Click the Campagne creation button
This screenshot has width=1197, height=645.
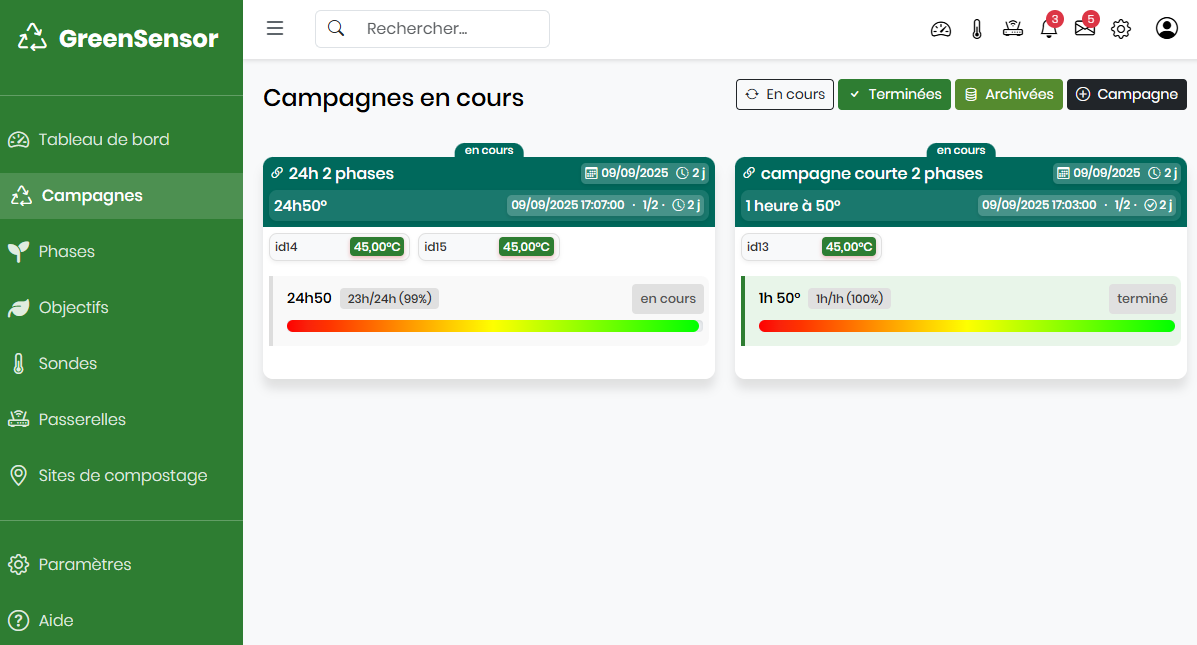[1127, 94]
